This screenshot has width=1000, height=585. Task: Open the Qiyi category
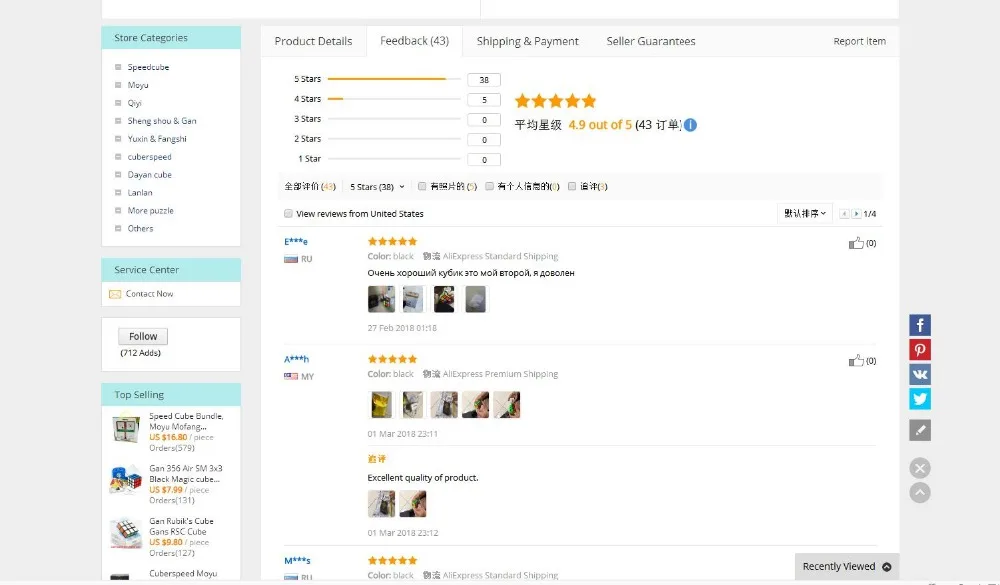point(135,103)
